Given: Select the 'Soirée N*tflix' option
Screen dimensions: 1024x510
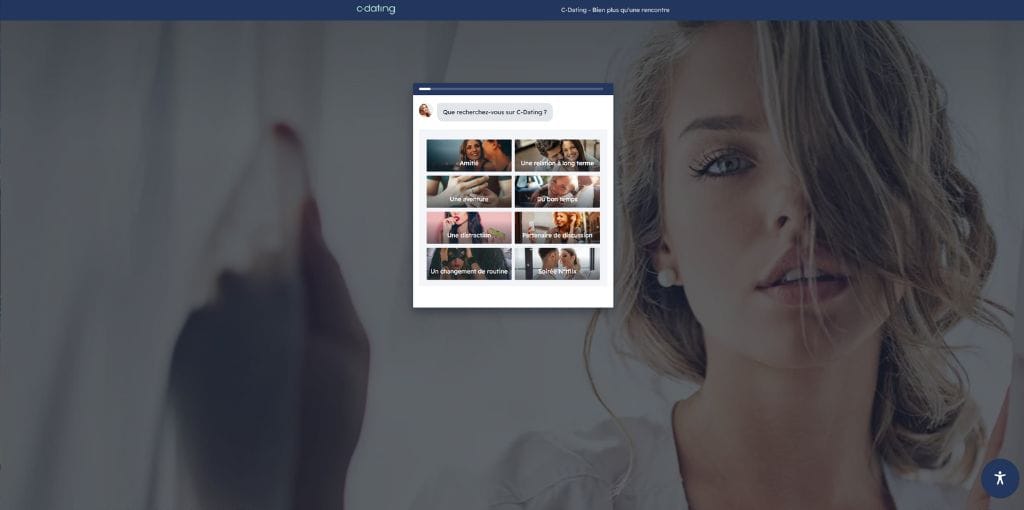Looking at the screenshot, I should pyautogui.click(x=557, y=264).
